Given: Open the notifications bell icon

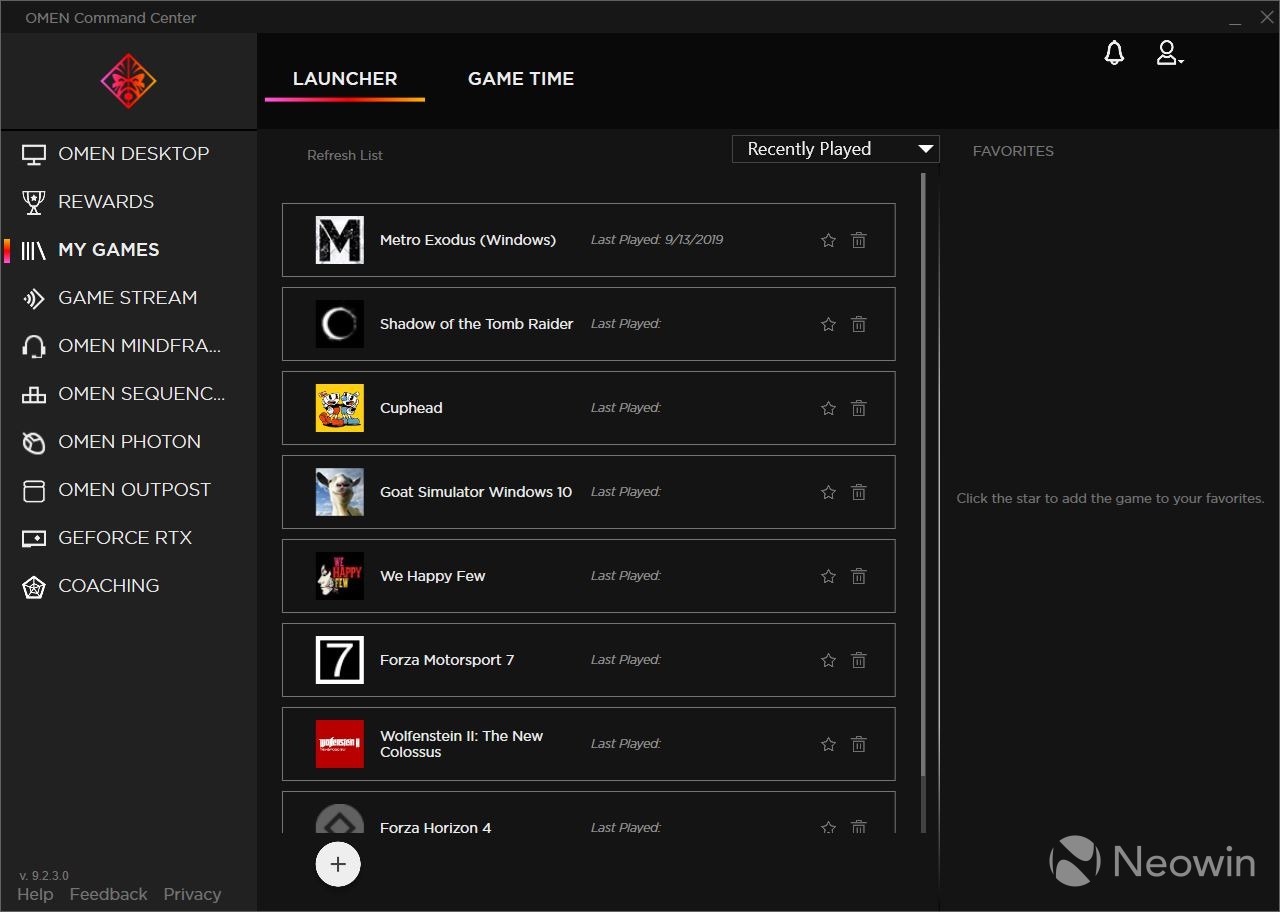Looking at the screenshot, I should point(1114,54).
